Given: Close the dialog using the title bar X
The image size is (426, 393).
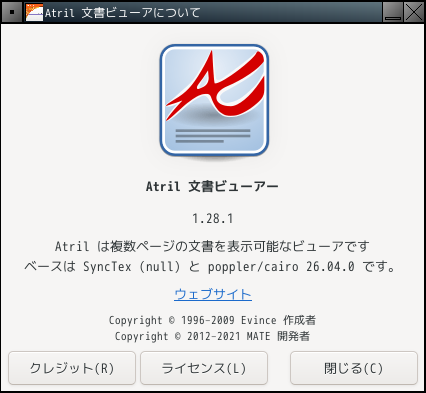Looking at the screenshot, I should (414, 12).
